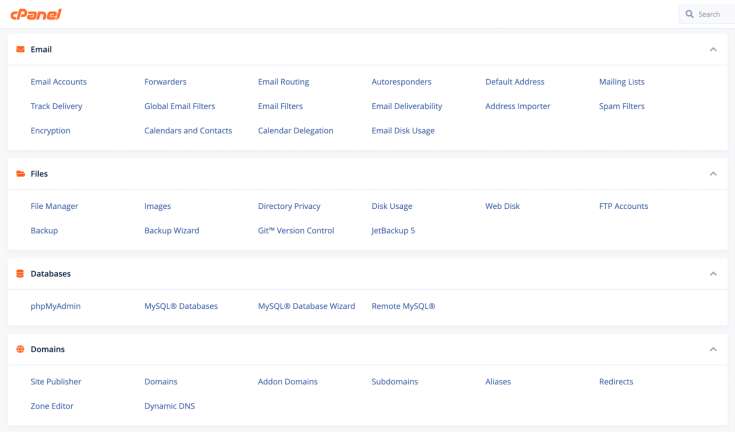
Task: Open Disk Usage under Files
Action: [x=392, y=206]
